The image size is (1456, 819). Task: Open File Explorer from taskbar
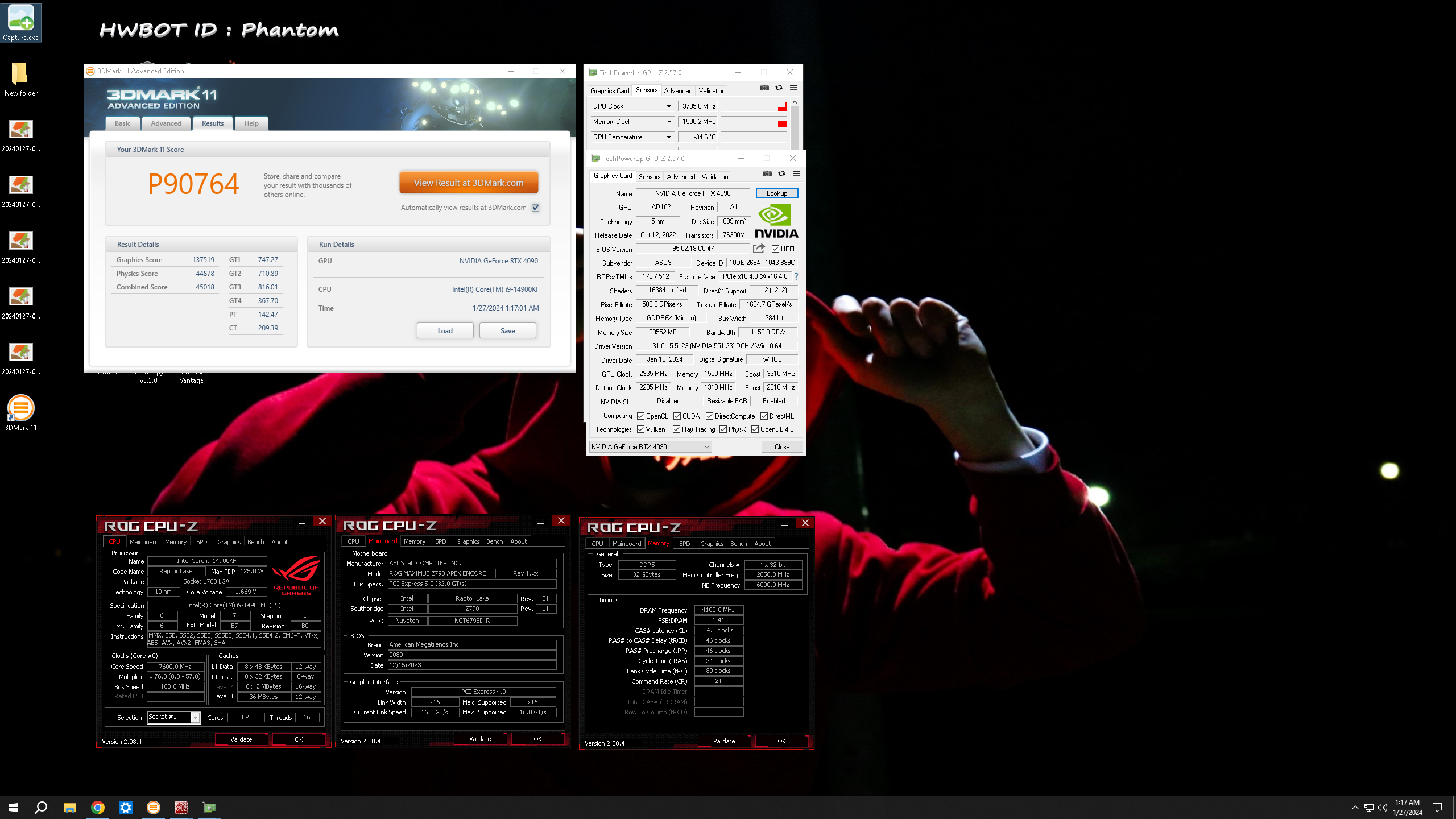(69, 808)
